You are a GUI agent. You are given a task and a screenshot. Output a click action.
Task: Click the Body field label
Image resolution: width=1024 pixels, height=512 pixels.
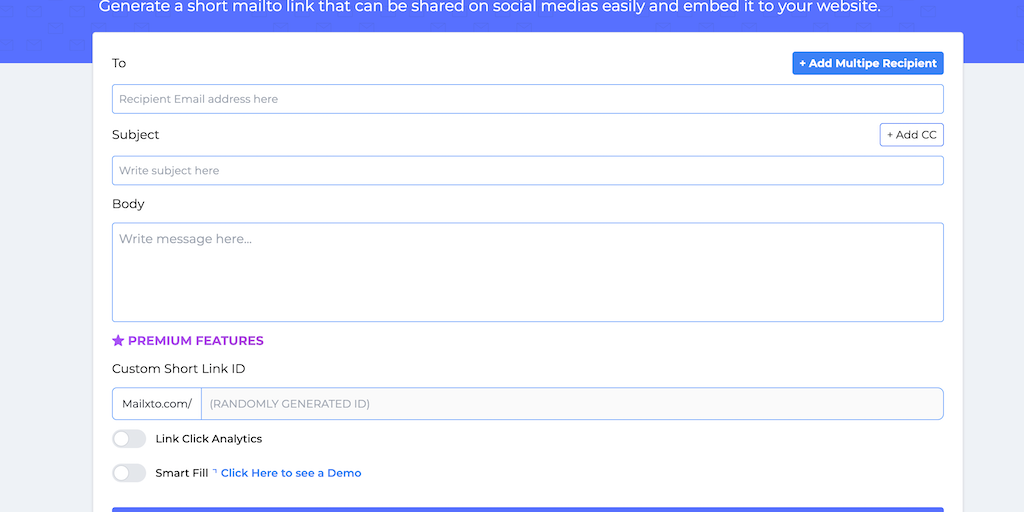click(x=128, y=204)
